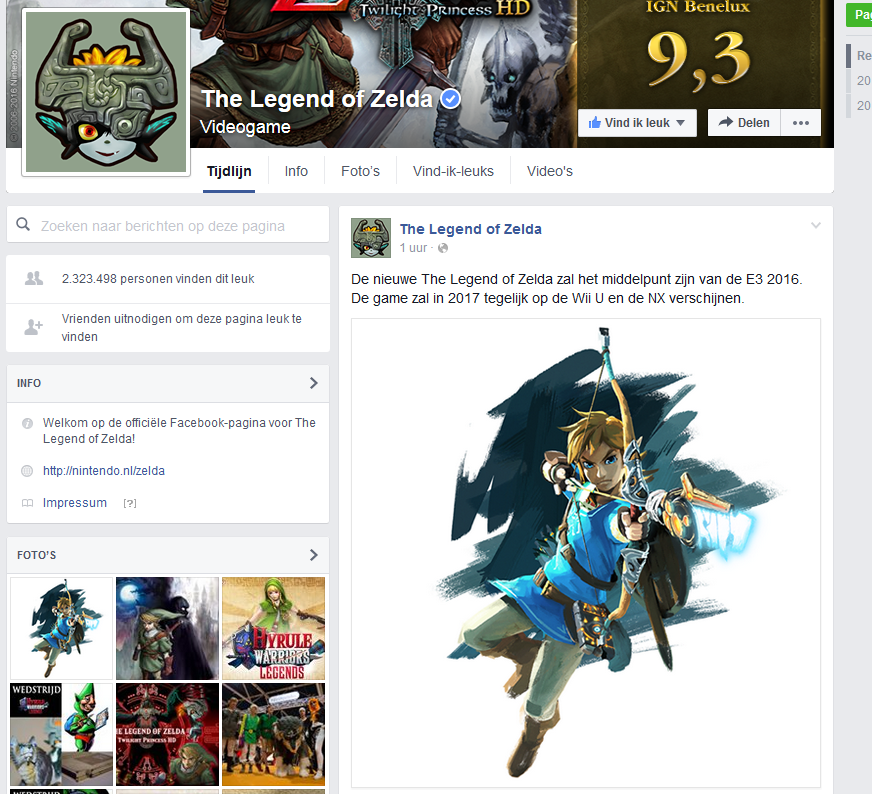Open the Info tab

click(296, 171)
